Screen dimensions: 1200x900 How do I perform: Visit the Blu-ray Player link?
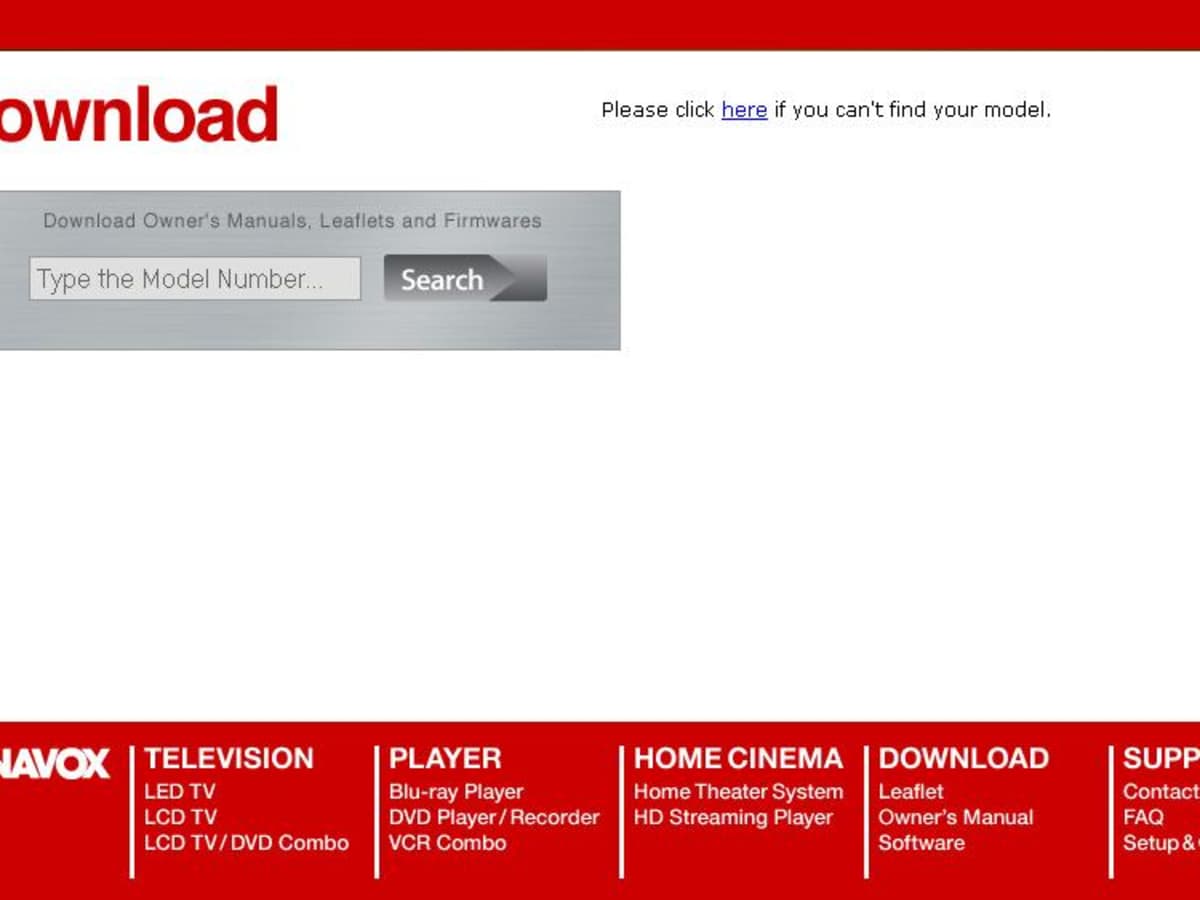[x=456, y=792]
